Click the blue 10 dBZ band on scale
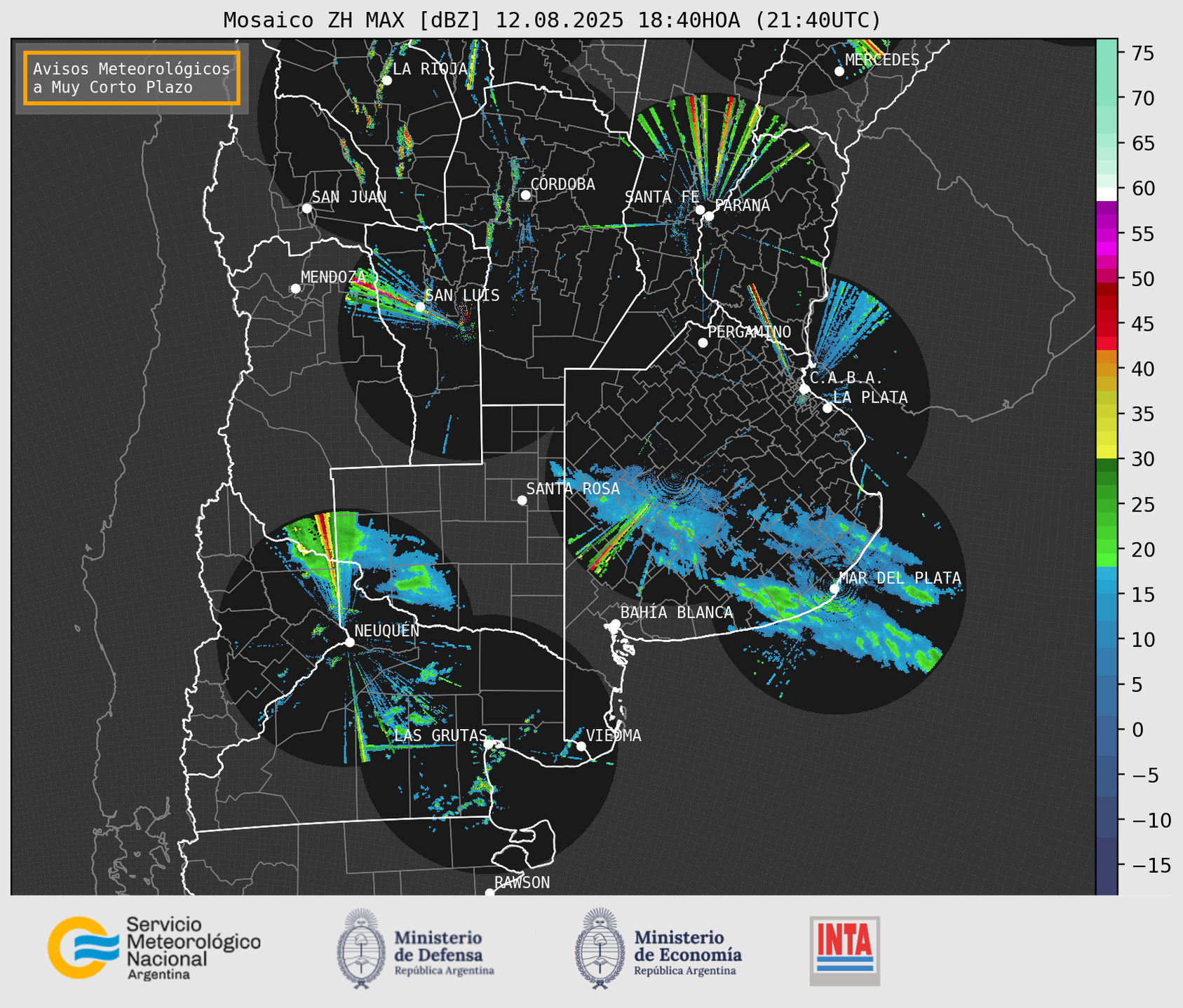1183x1008 pixels. coord(1107,639)
